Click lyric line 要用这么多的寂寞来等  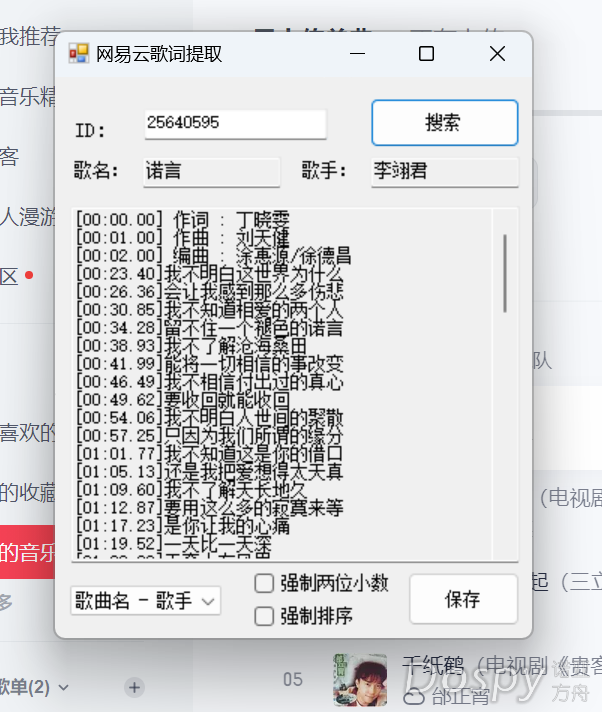209,507
